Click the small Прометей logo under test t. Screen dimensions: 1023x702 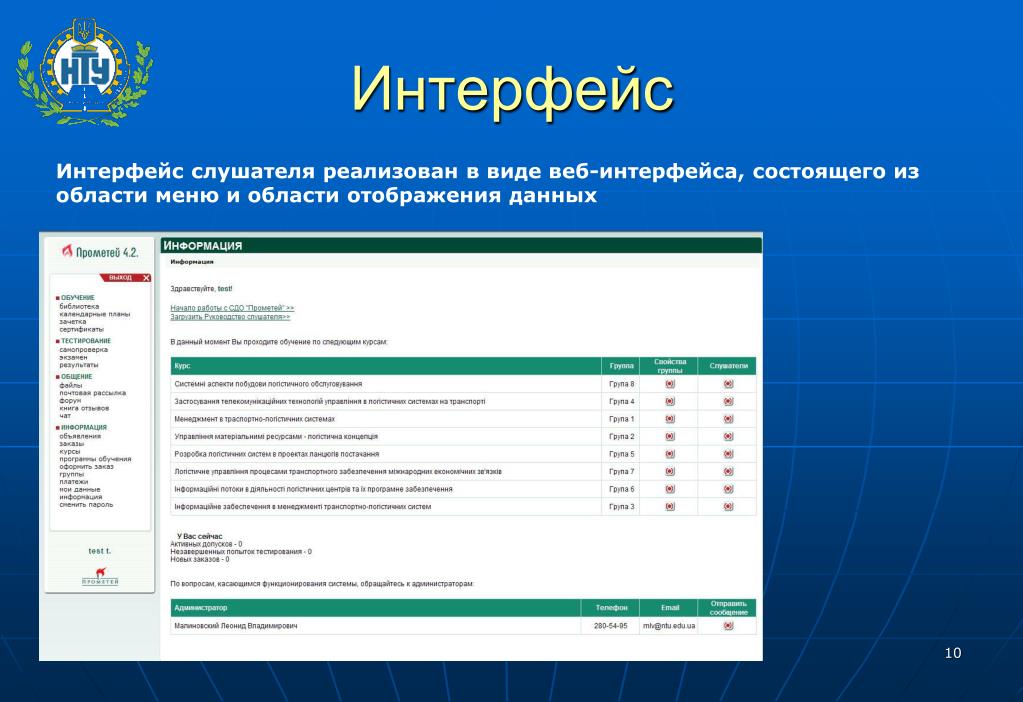100,577
